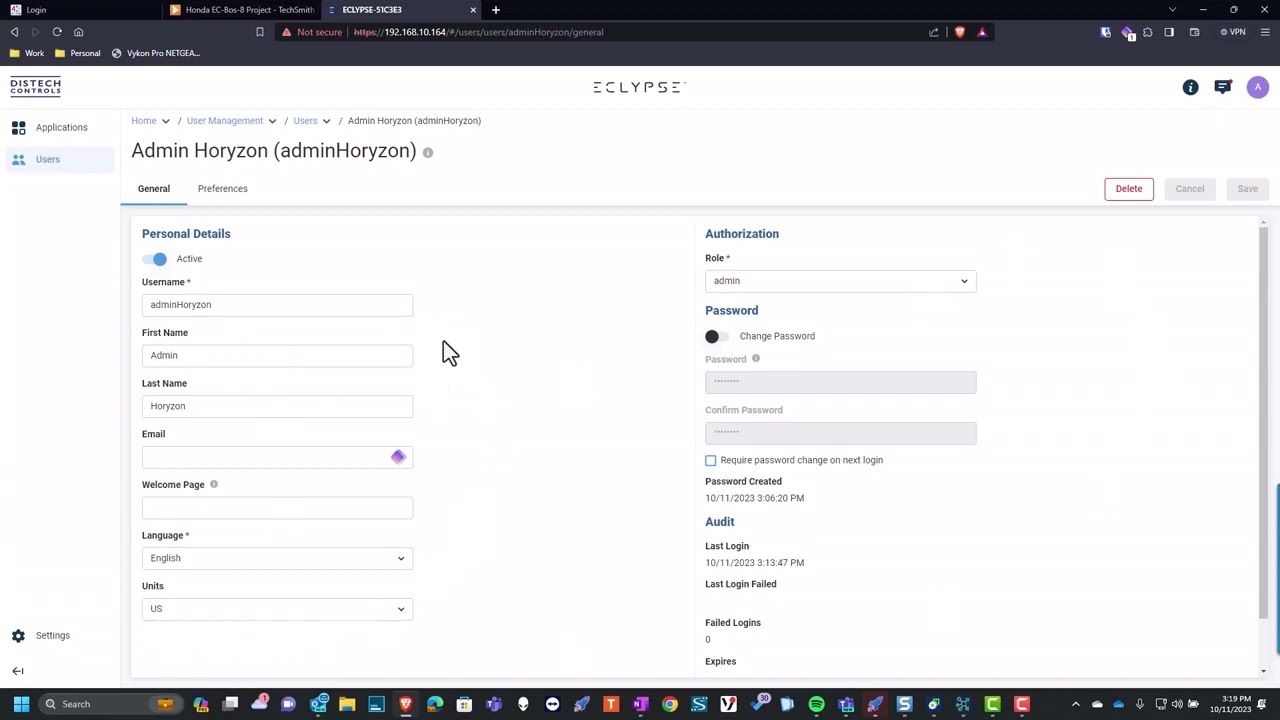Click Brave shields icon
The height and width of the screenshot is (720, 1280).
[960, 32]
